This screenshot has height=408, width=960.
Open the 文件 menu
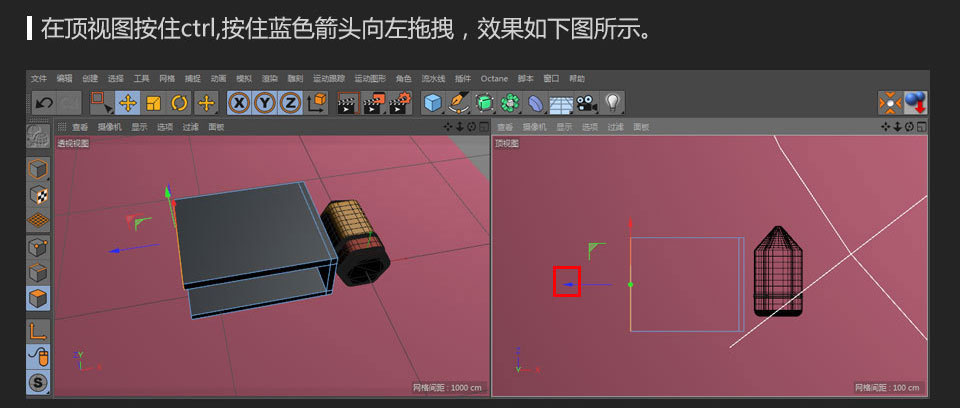(x=39, y=79)
